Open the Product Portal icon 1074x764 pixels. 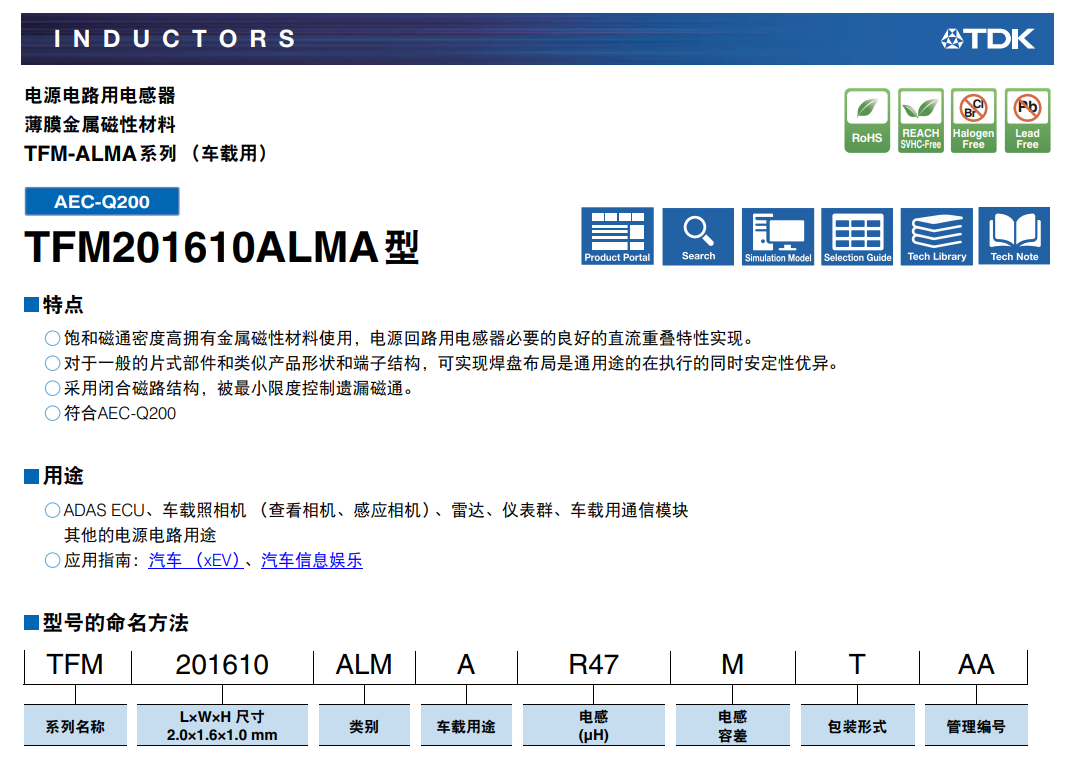617,236
